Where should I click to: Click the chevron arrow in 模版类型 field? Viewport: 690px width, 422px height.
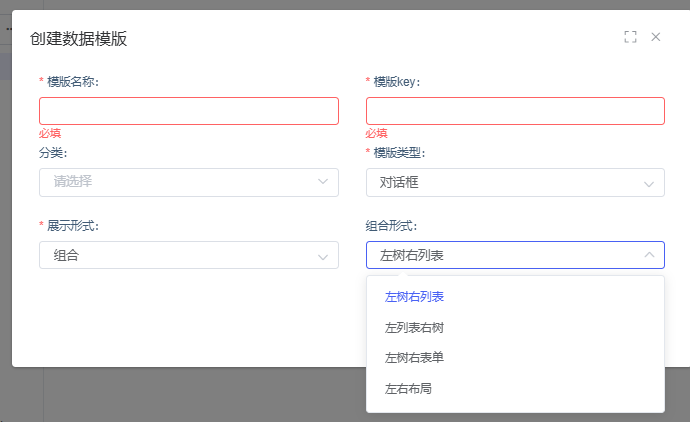click(x=649, y=182)
